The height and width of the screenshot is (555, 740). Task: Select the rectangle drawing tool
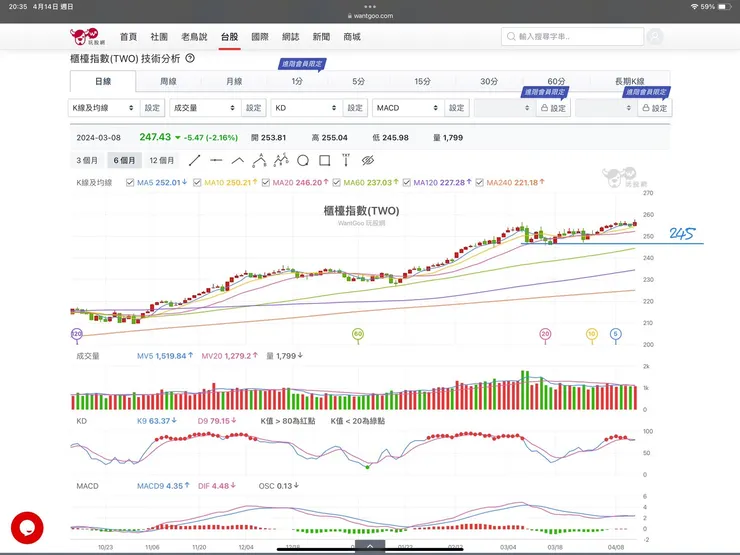325,160
